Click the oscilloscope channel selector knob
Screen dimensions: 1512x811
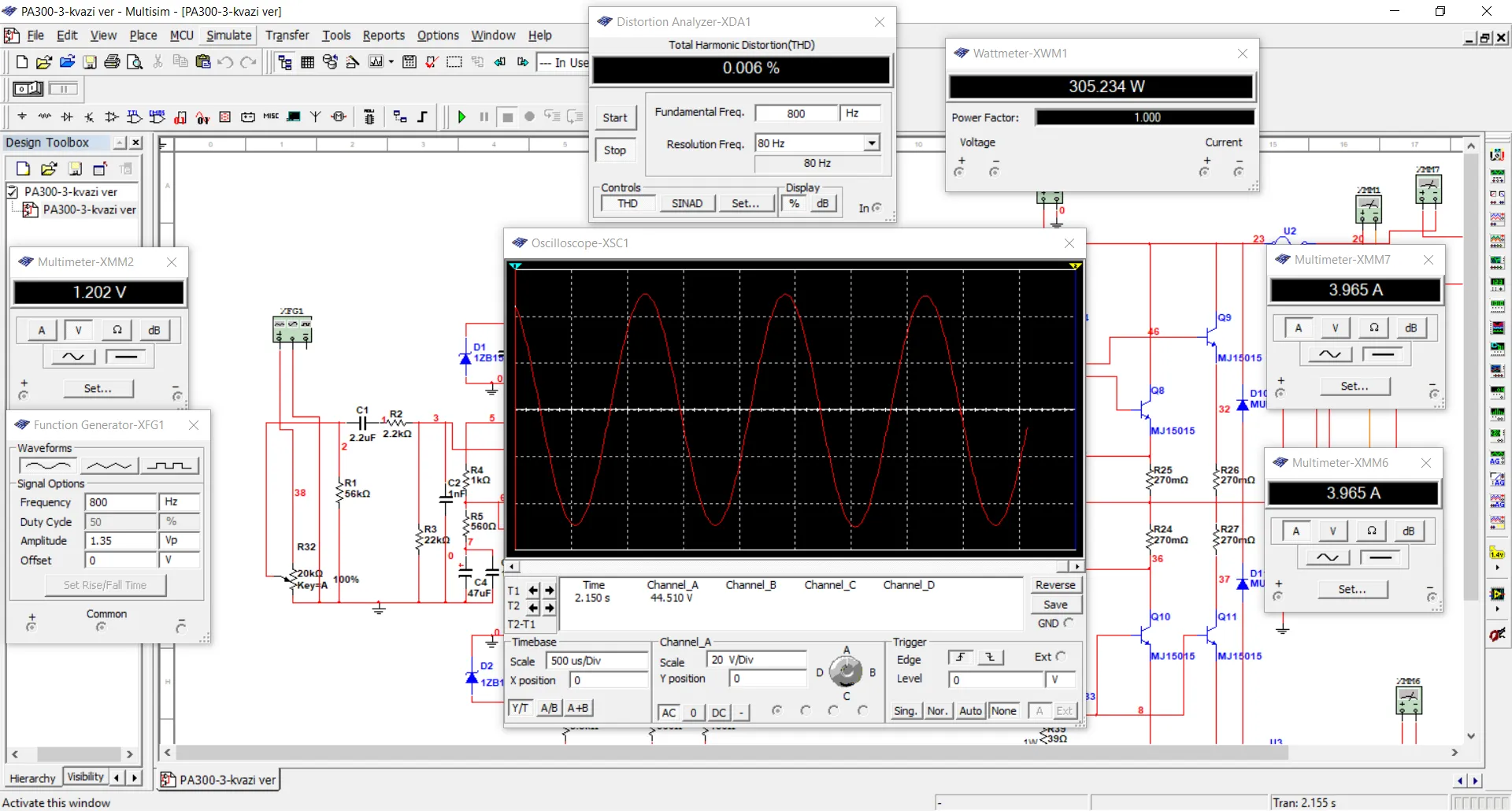click(846, 672)
